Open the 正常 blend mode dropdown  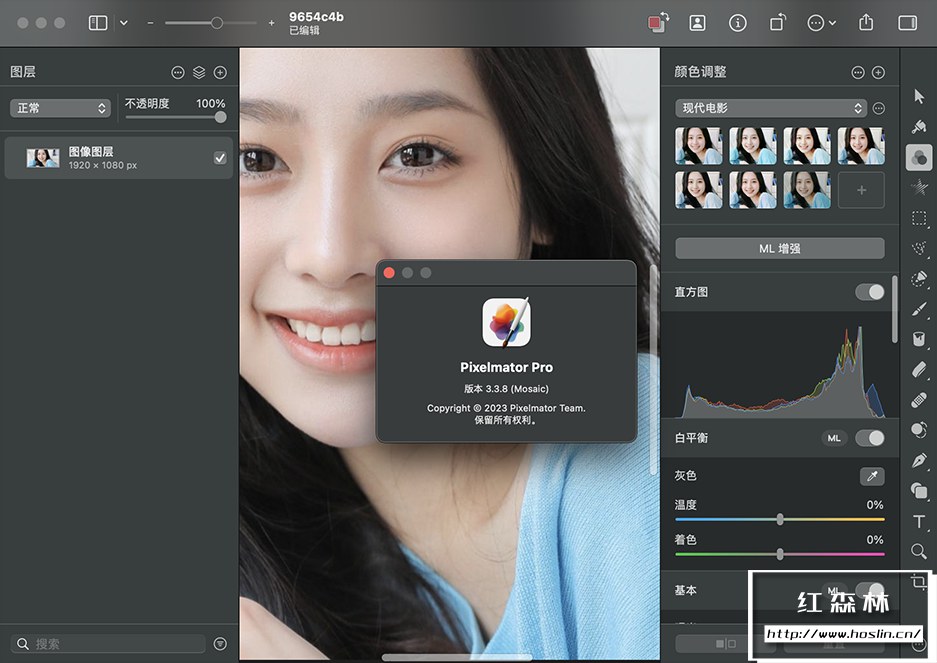tap(60, 108)
